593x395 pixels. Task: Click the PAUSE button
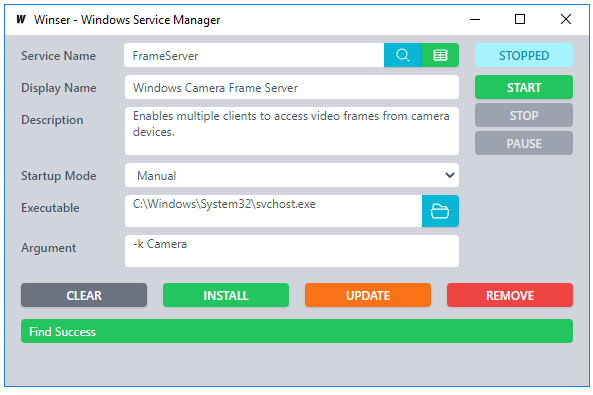pyautogui.click(x=524, y=143)
